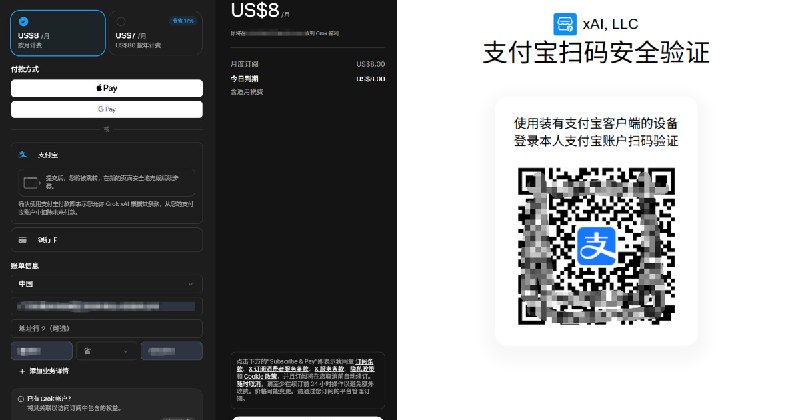Select the US$7 per month annual billing plan
Screen dimensions: 800x420
(155, 33)
